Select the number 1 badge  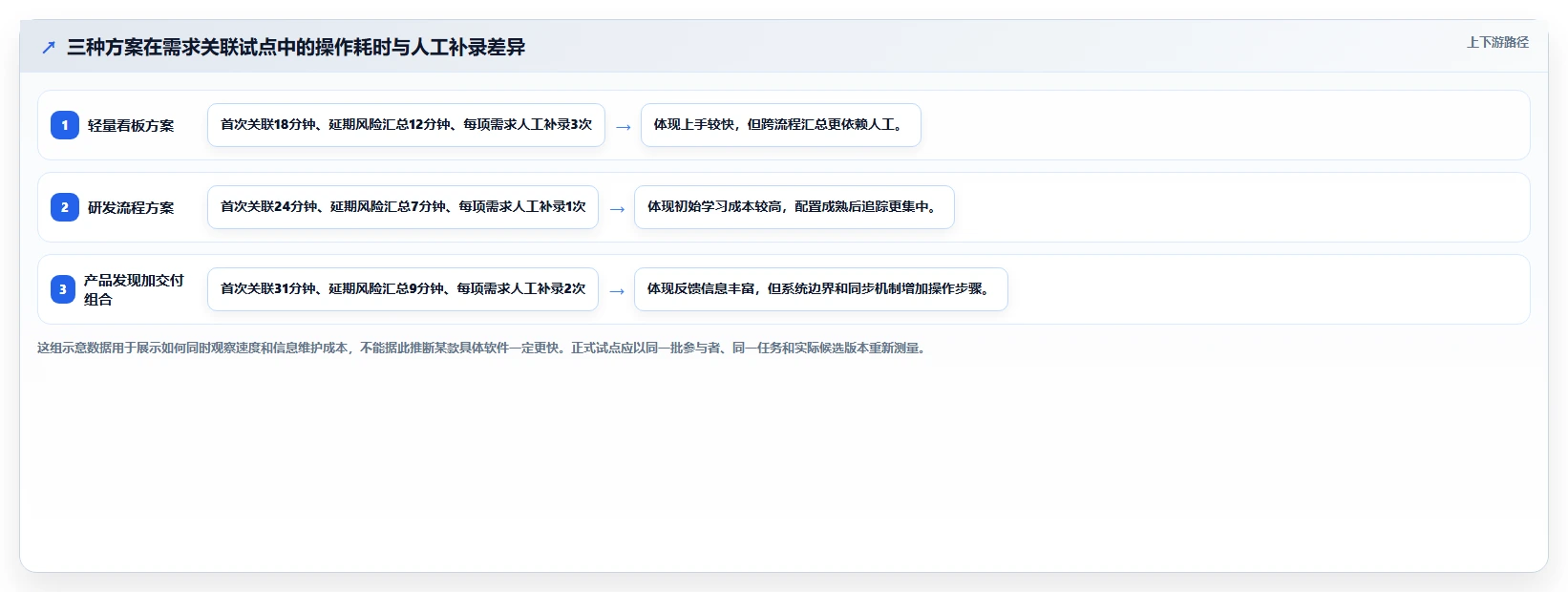pyautogui.click(x=65, y=125)
